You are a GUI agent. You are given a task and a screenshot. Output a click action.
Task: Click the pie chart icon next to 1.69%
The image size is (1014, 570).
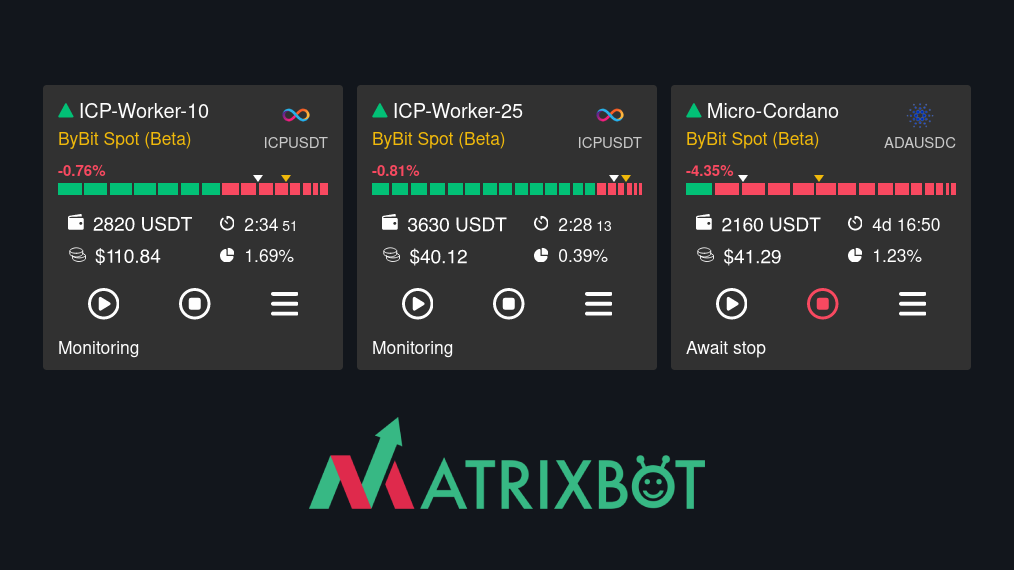227,255
